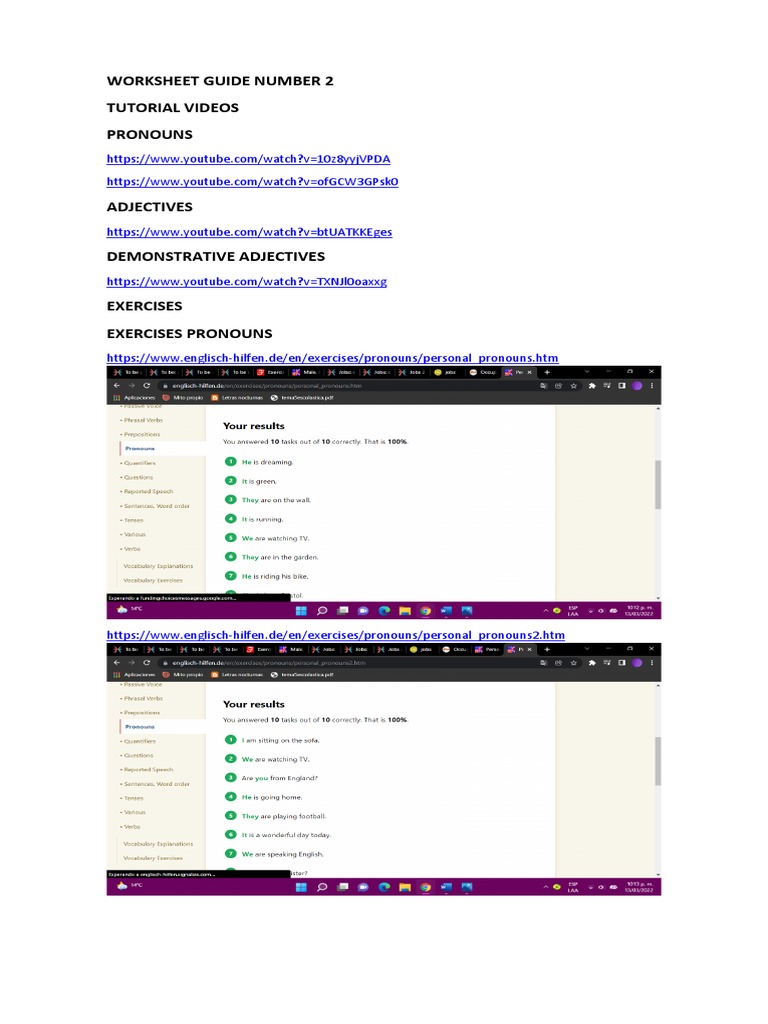Open the new tab plus in the personal_pronouns2.htm browser
768x1024 pixels.
tap(547, 650)
